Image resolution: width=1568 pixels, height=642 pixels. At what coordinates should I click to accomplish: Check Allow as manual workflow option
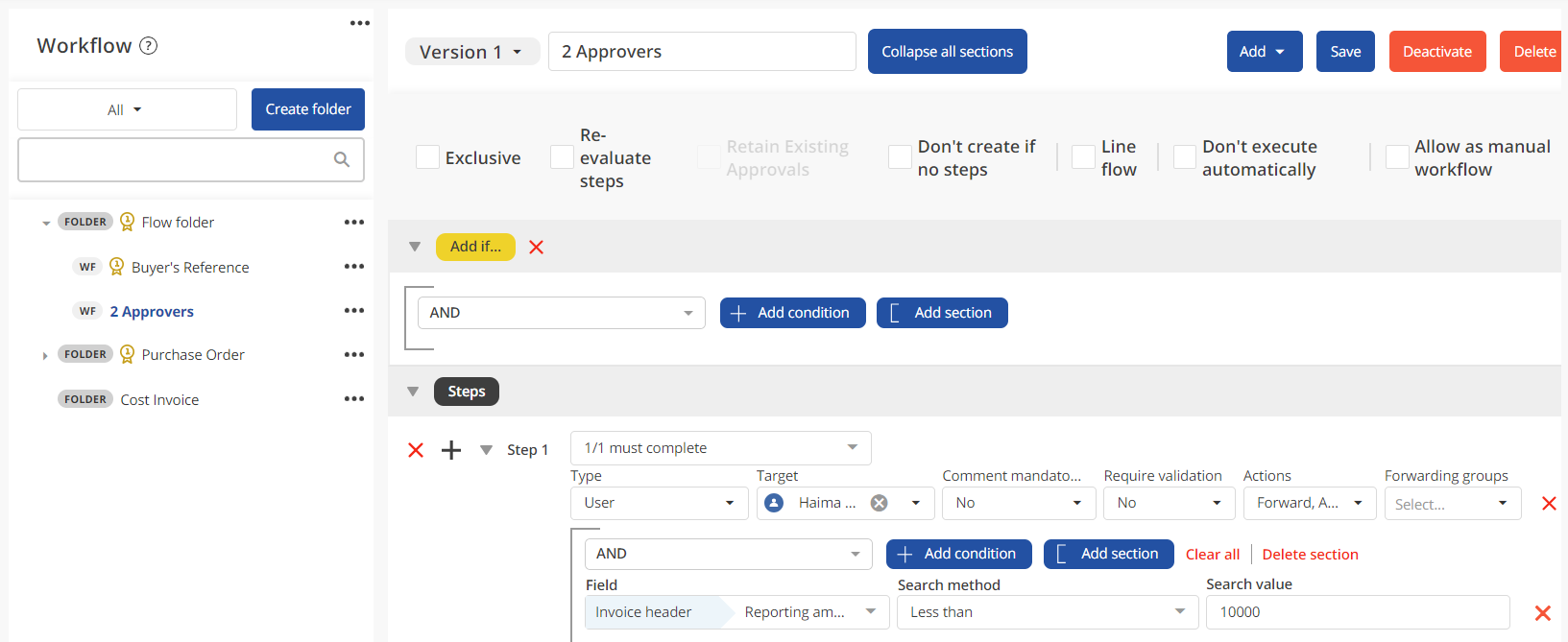(x=1397, y=157)
